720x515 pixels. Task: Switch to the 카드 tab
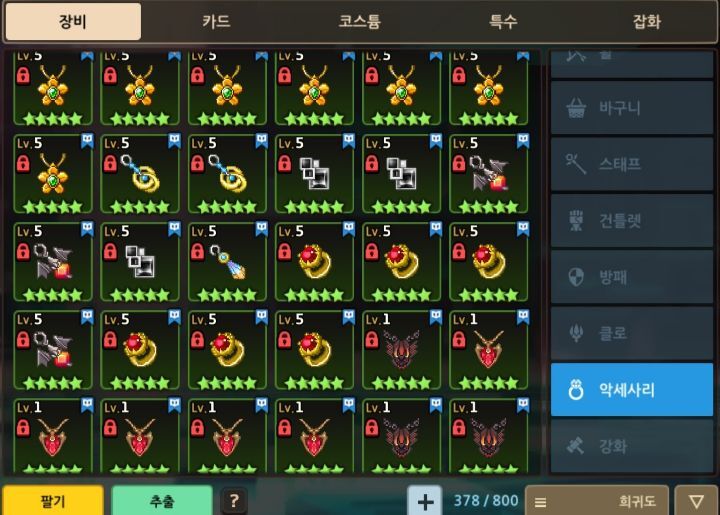(216, 21)
